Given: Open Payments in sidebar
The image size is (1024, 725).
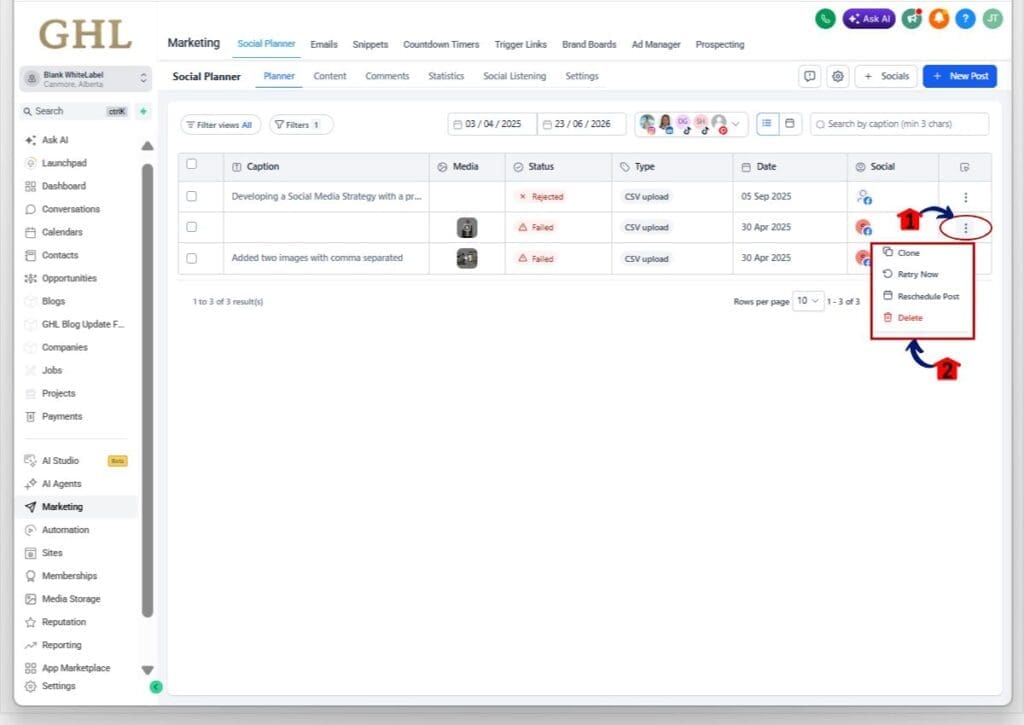Looking at the screenshot, I should click(61, 417).
